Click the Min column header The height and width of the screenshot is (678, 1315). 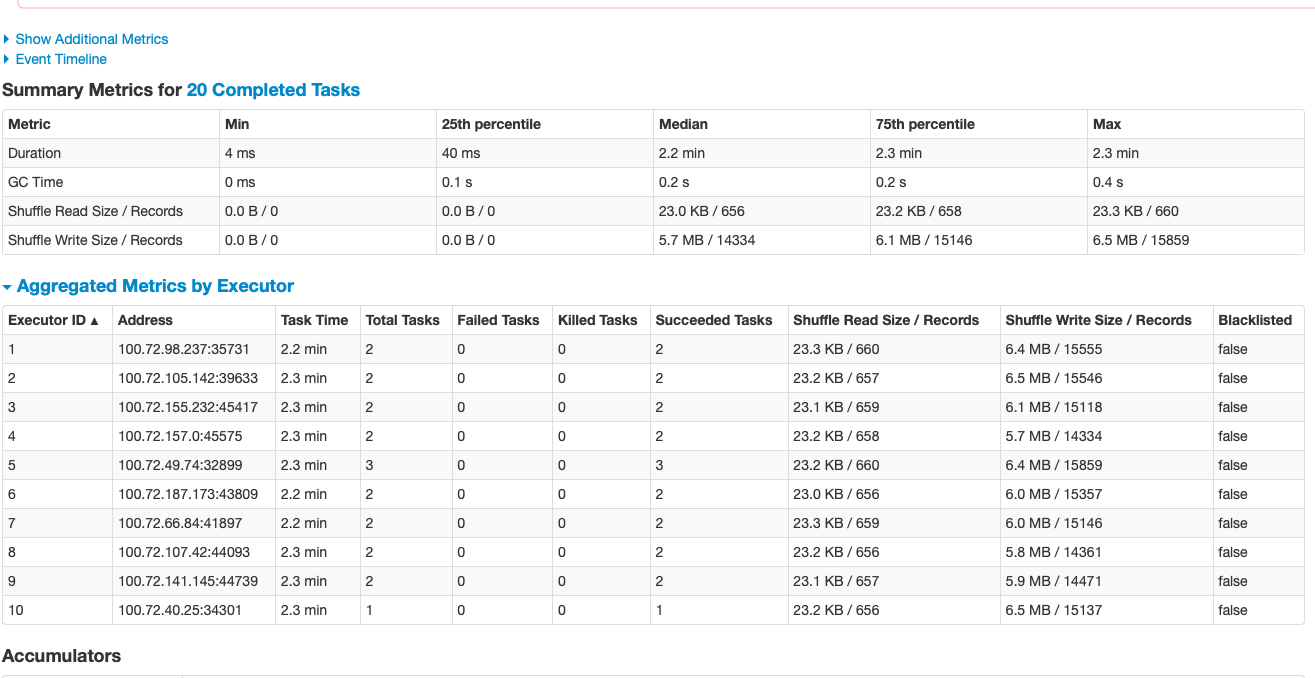point(237,124)
